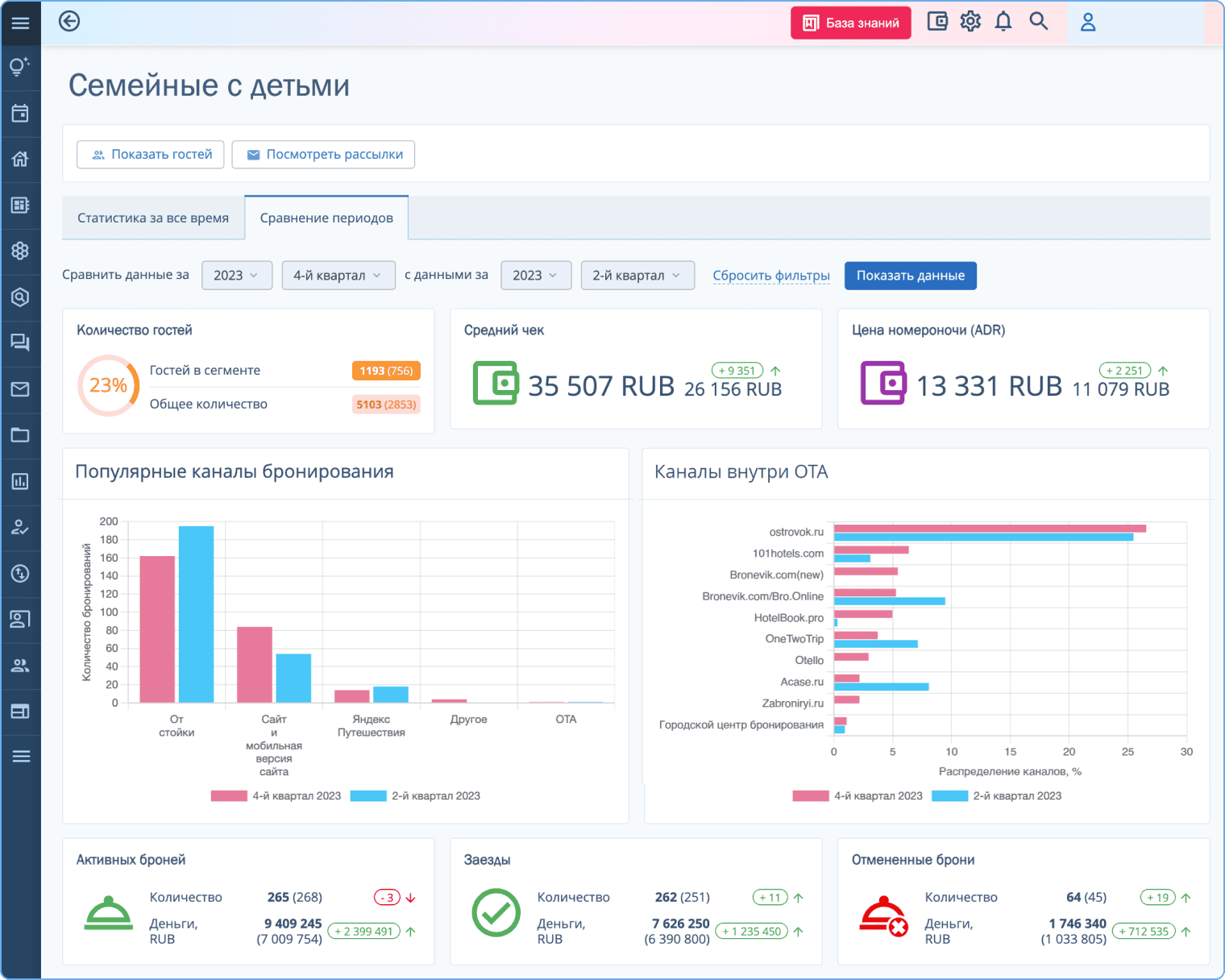Open the user profile icon
The width and height of the screenshot is (1225, 980).
pyautogui.click(x=1088, y=23)
